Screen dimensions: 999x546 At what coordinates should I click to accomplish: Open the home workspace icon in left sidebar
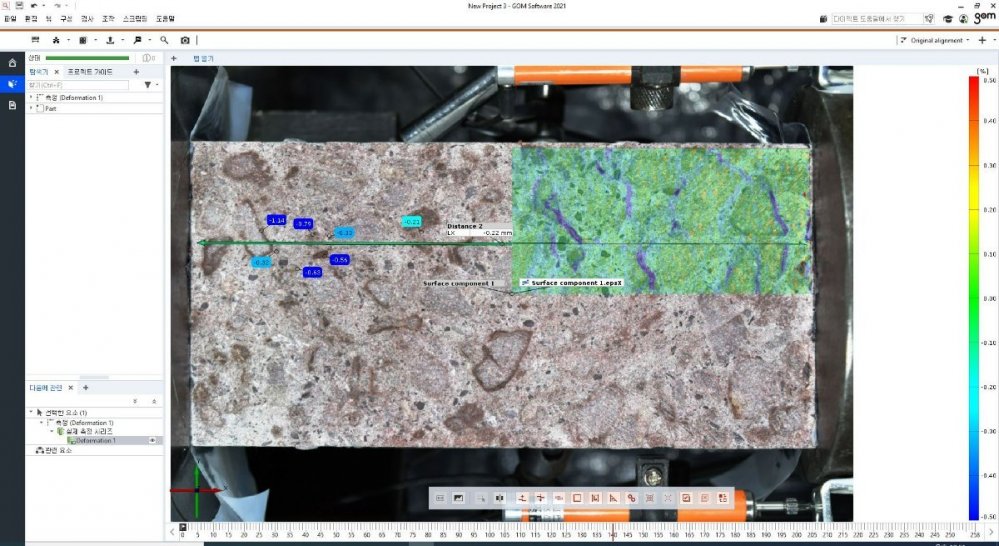pos(12,63)
